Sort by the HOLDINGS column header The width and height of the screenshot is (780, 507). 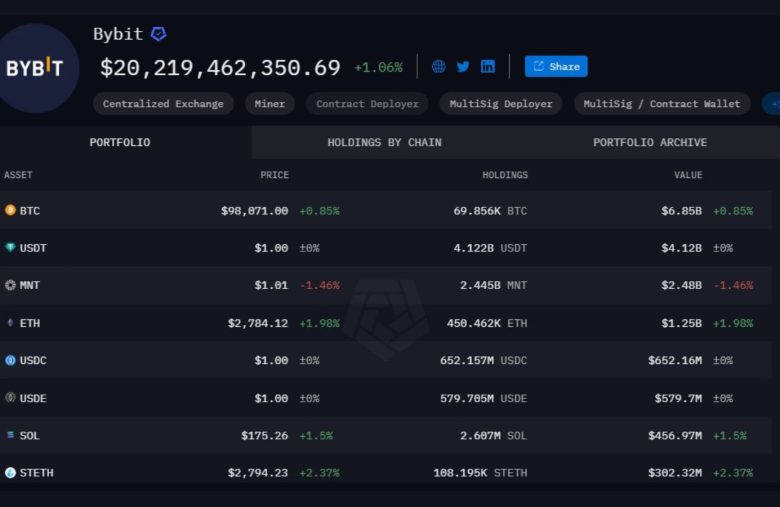pos(505,175)
